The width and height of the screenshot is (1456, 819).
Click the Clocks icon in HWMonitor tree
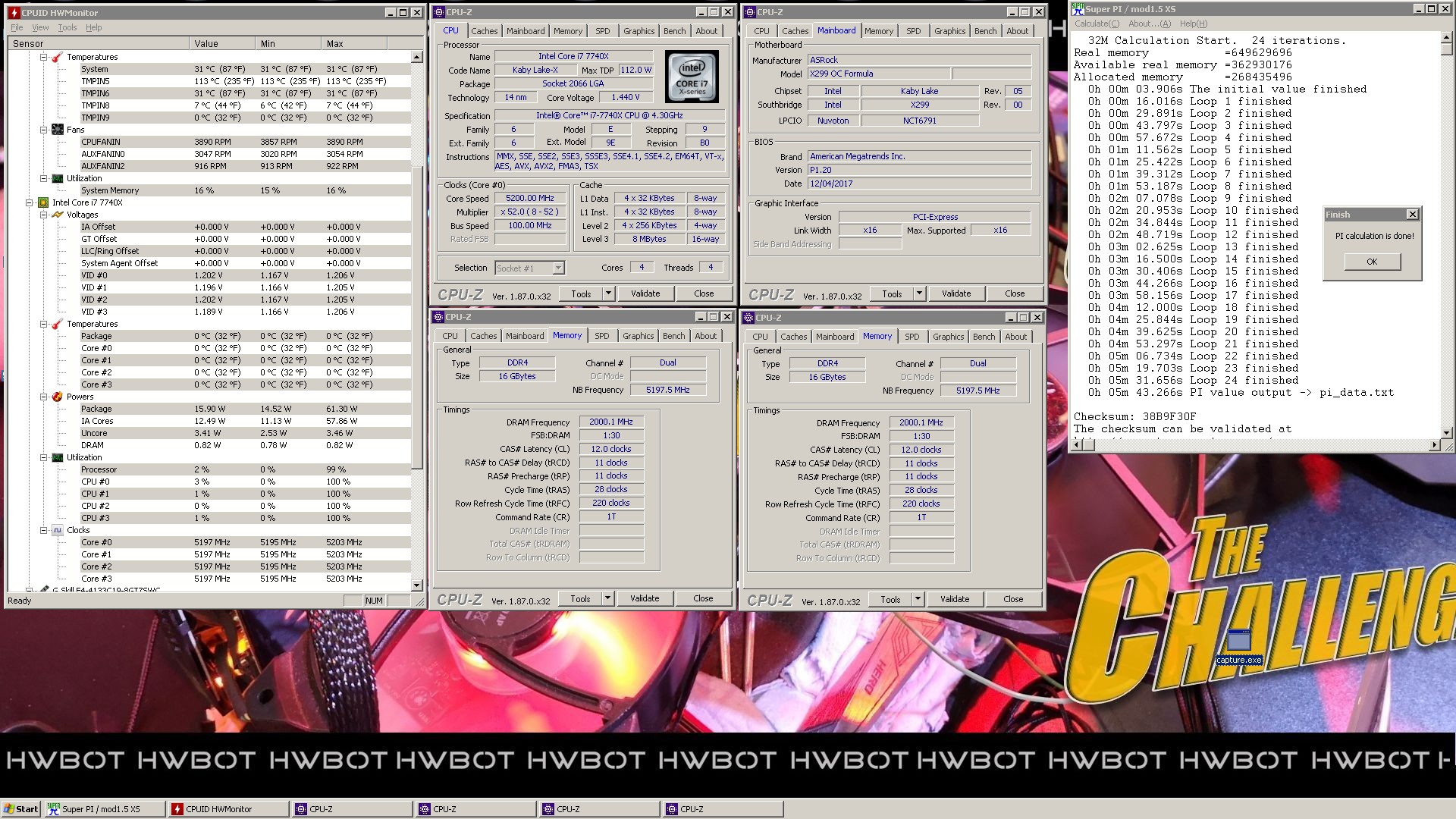[x=57, y=530]
